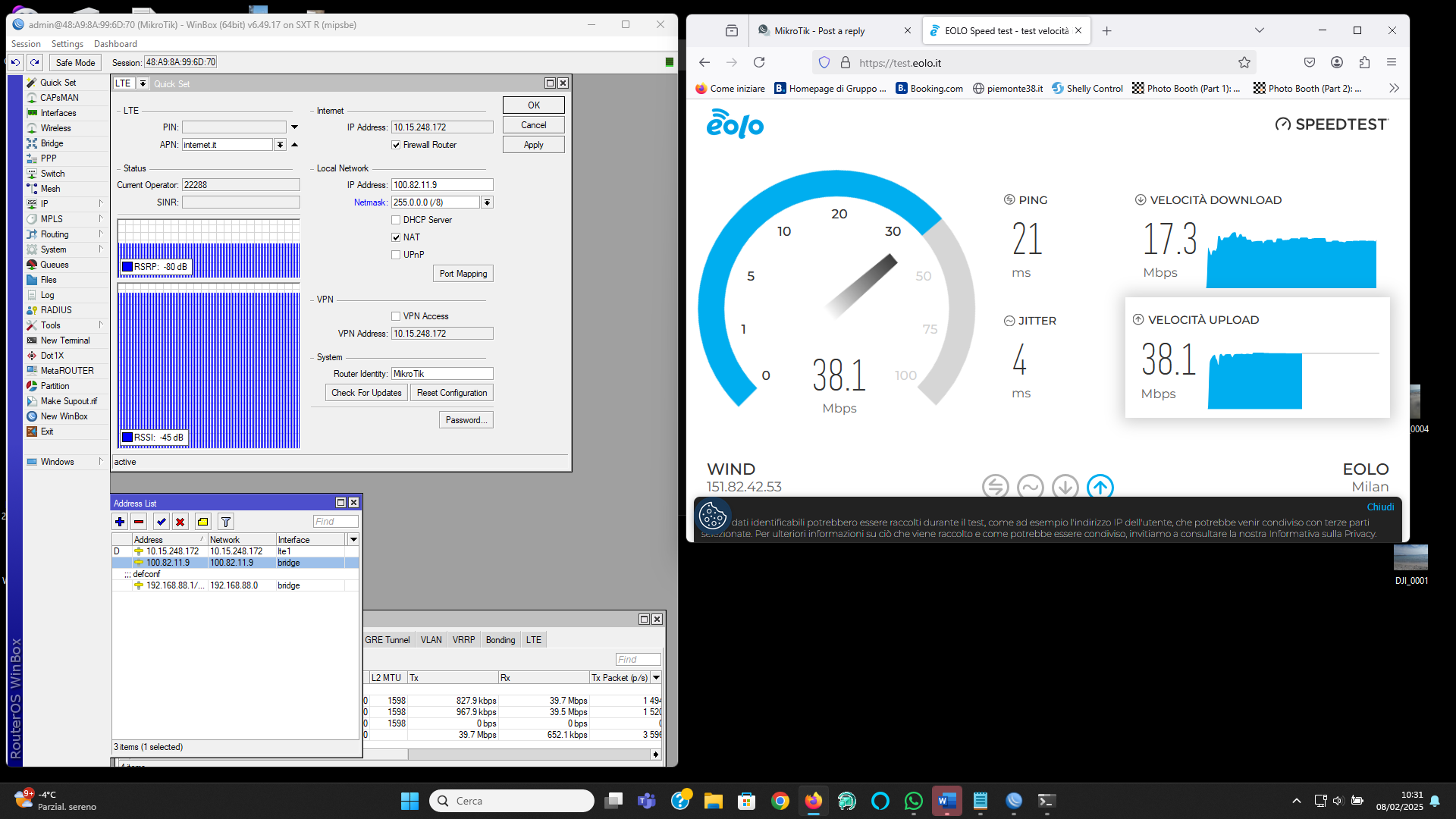Open File Explorer from taskbar
This screenshot has height=819, width=1456.
coord(714,801)
